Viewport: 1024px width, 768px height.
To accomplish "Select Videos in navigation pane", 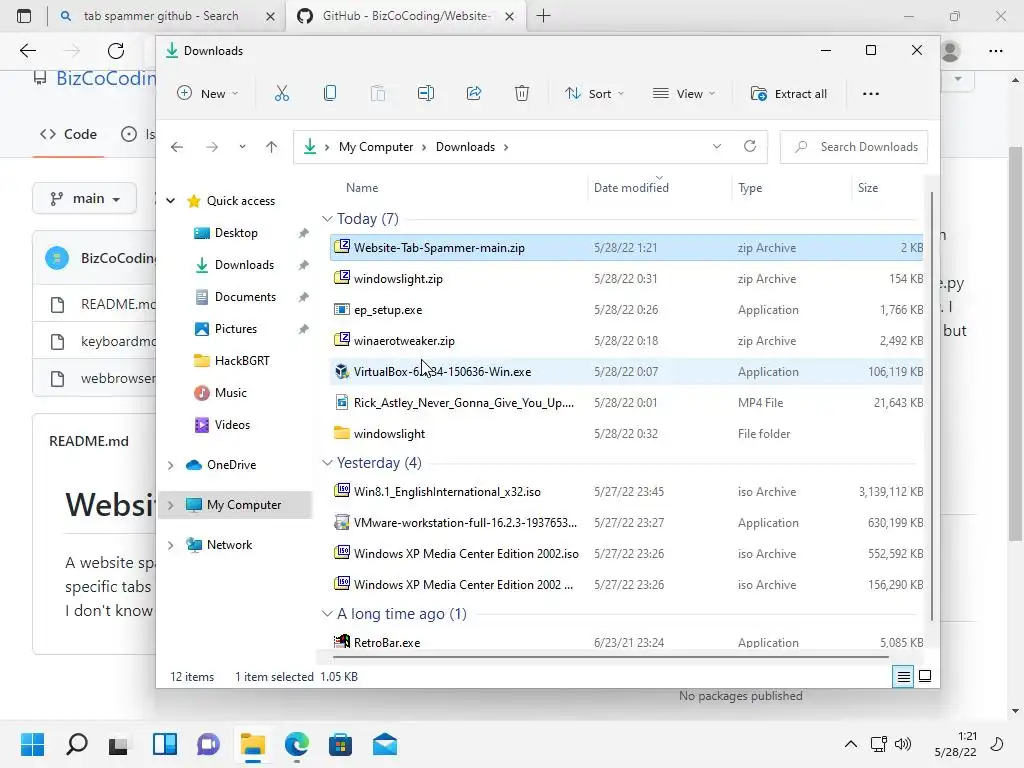I will point(232,425).
